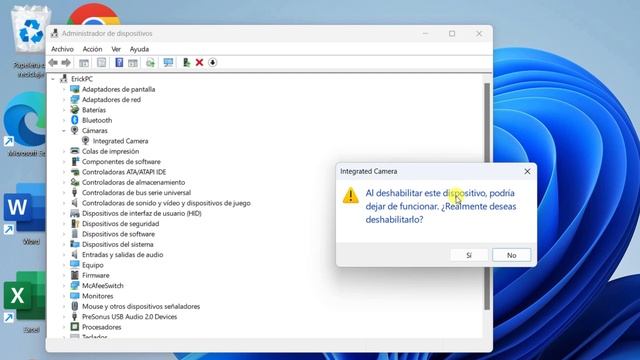
Task: Toggle the console tree pane toolbar icon
Action: click(x=84, y=62)
